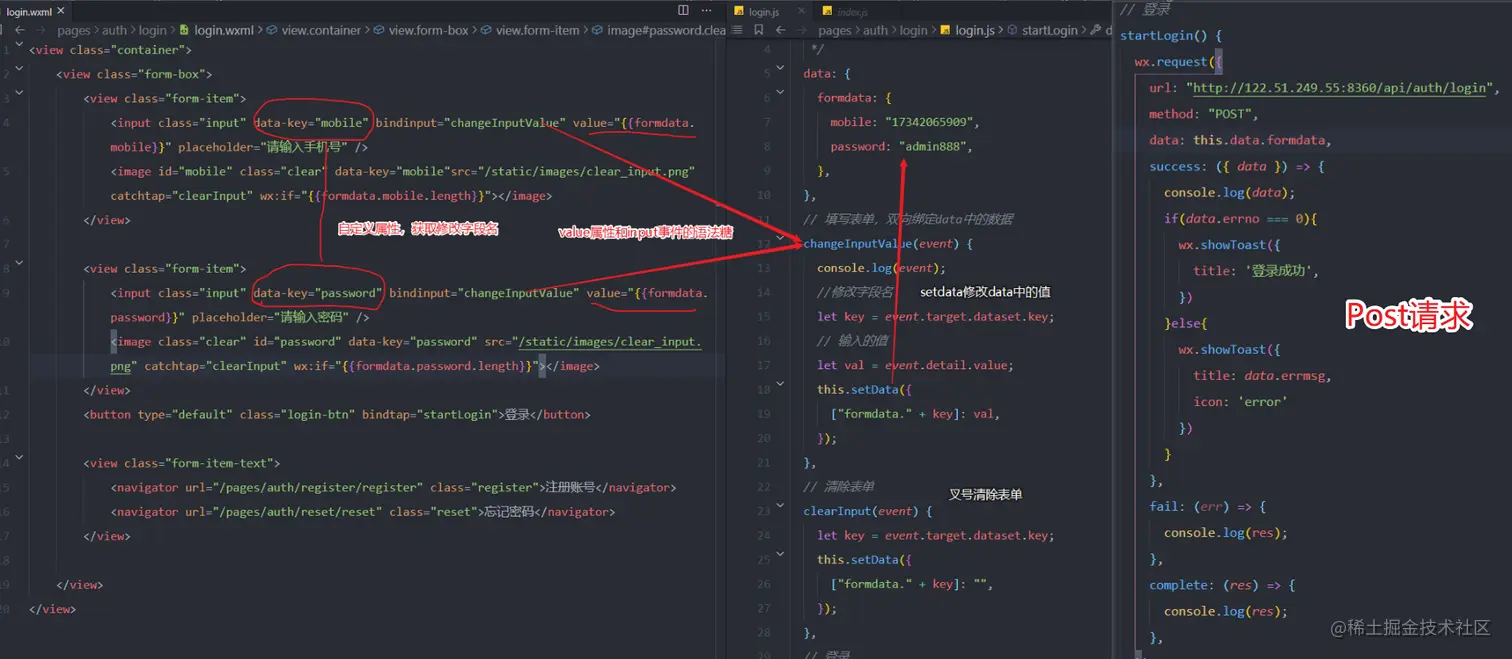Open the login folder breadcrumb in the login.wxml pane
Image resolution: width=1512 pixels, height=659 pixels.
tap(153, 30)
